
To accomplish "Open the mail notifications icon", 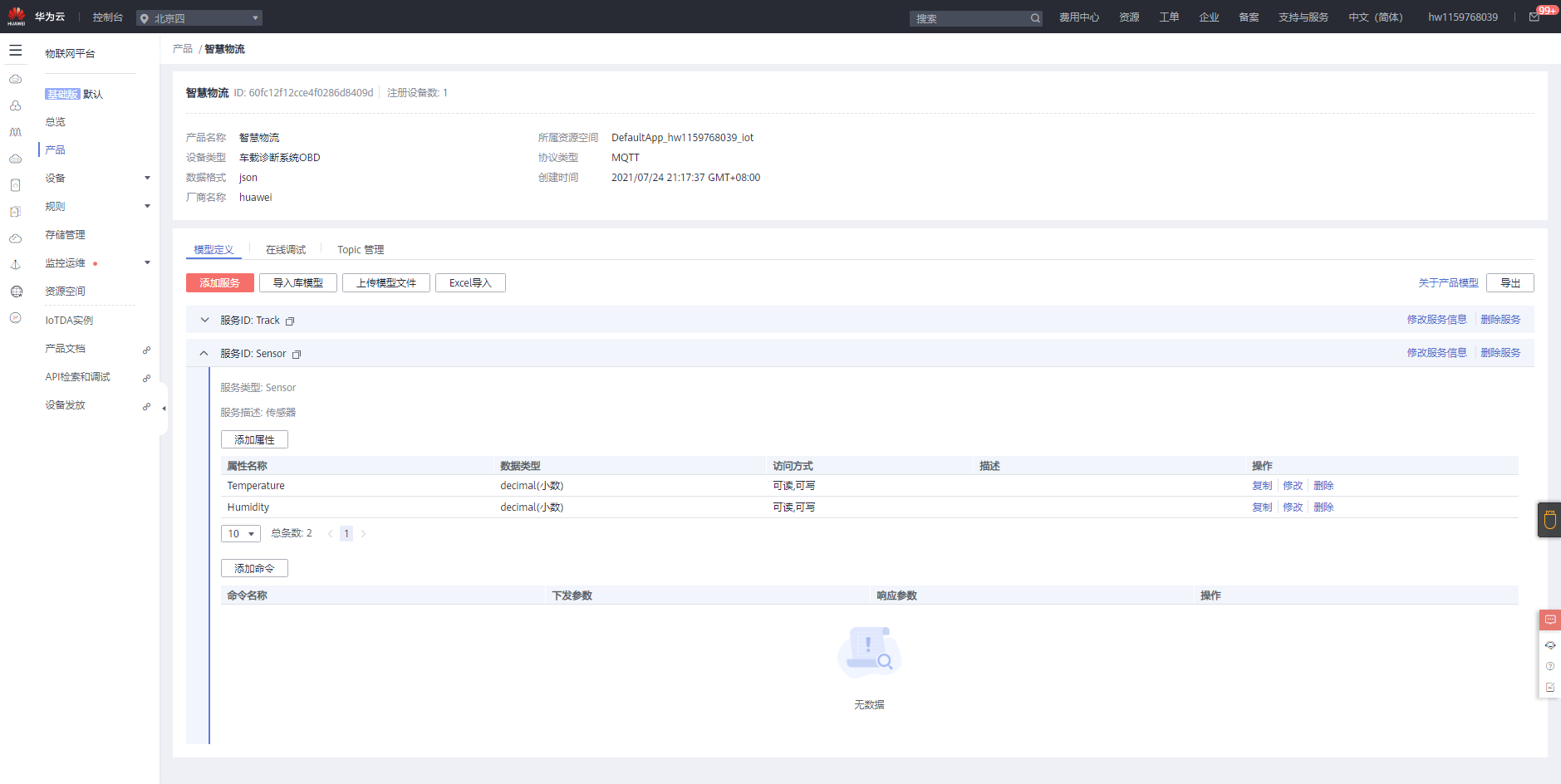I will point(1534,17).
